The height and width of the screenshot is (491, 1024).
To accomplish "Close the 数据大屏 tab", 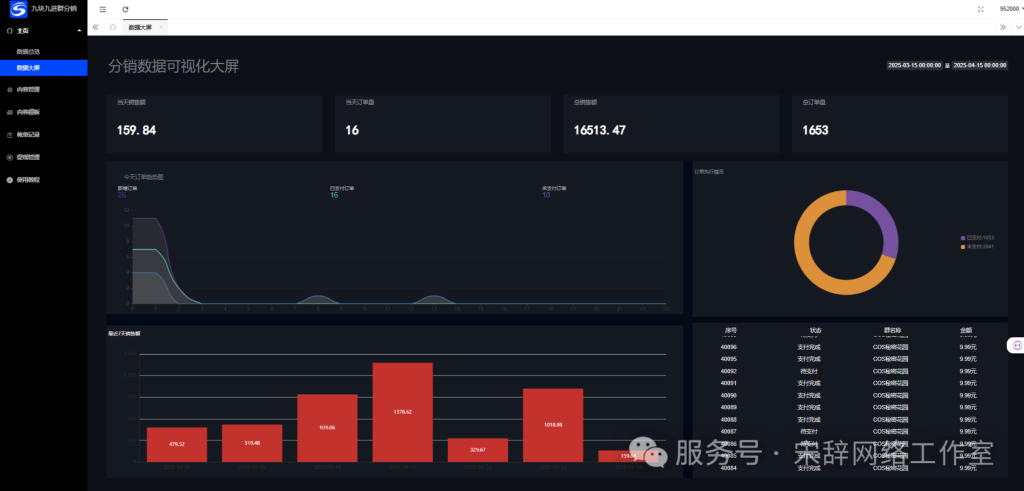I will point(162,27).
